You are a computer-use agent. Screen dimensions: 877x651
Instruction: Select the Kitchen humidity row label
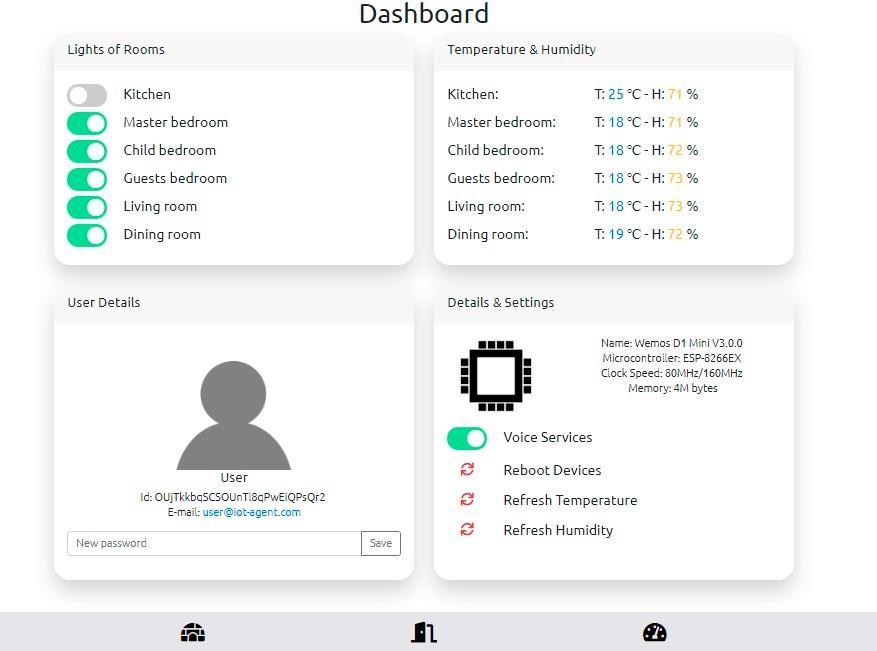click(x=473, y=94)
